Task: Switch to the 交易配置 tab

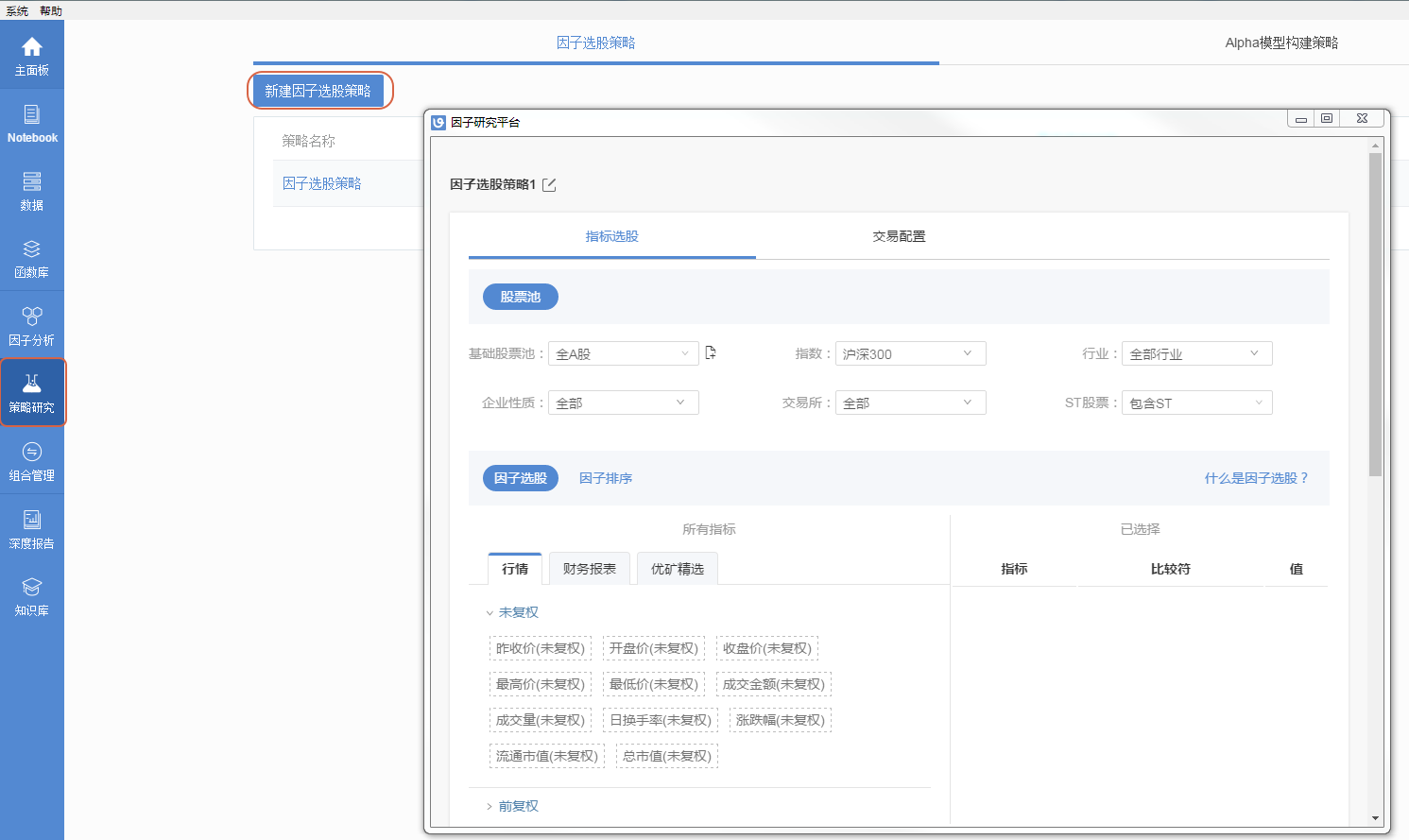Action: tap(898, 236)
